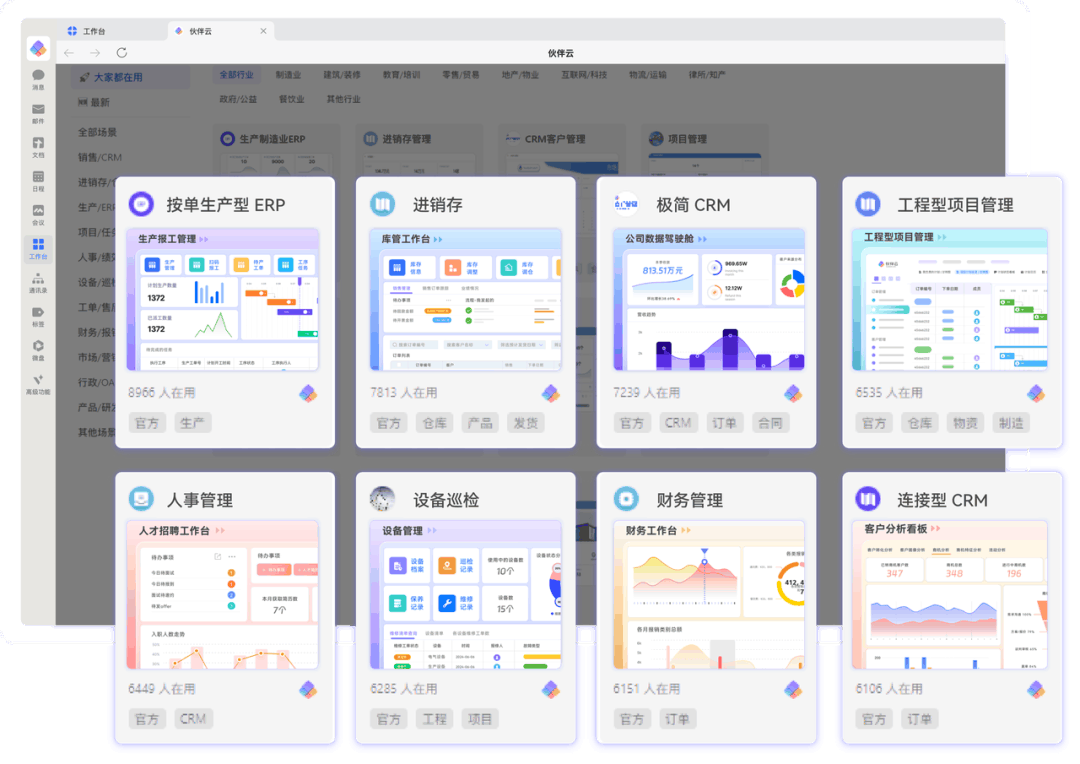Image resolution: width=1080 pixels, height=764 pixels.
Task: Select the 政府/公益 industry filter
Action: (x=238, y=99)
